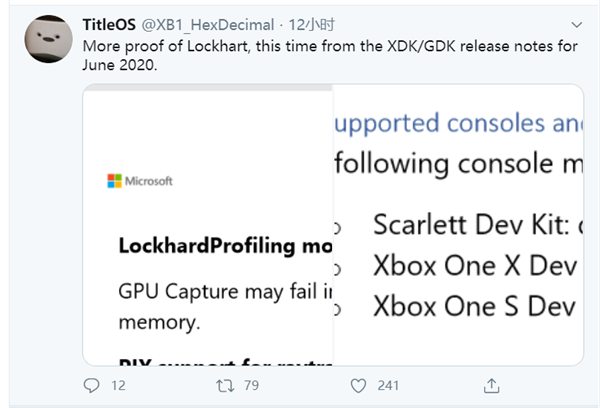Image resolution: width=600 pixels, height=408 pixels.
Task: Click the blue 'upported consoles' heading
Action: [x=459, y=123]
